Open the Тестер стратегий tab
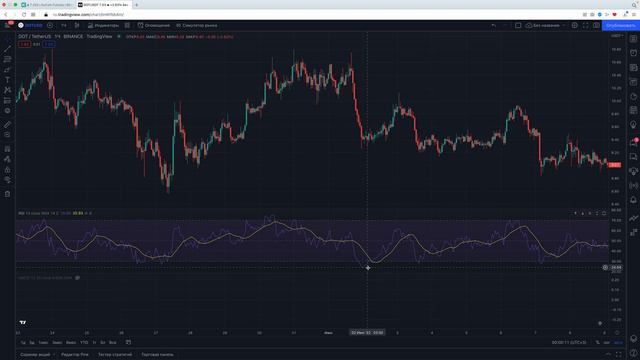Viewport: 640px width, 360px height. click(115, 355)
